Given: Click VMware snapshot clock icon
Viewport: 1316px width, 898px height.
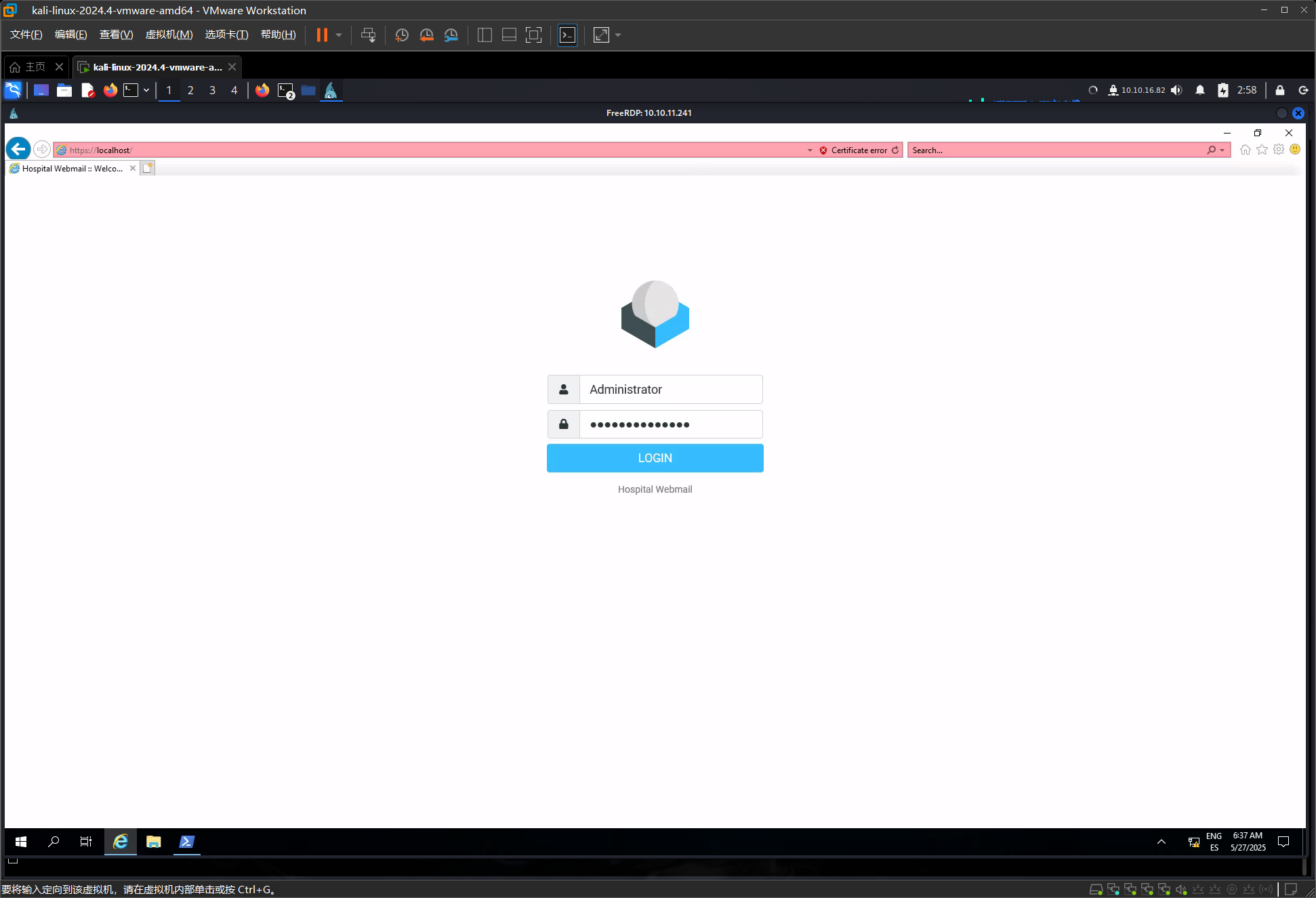Looking at the screenshot, I should coord(402,35).
